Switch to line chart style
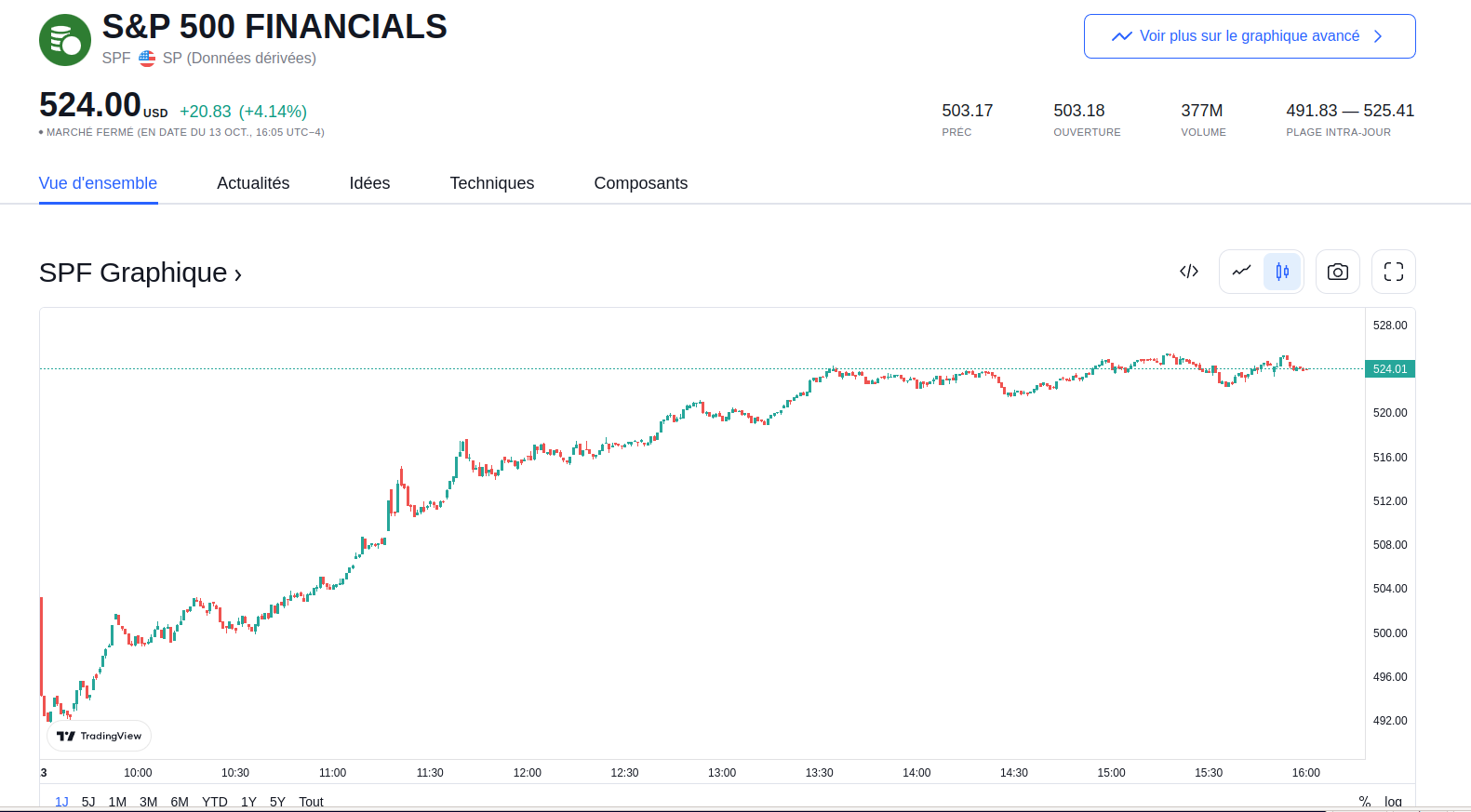This screenshot has height=812, width=1471. [1241, 272]
